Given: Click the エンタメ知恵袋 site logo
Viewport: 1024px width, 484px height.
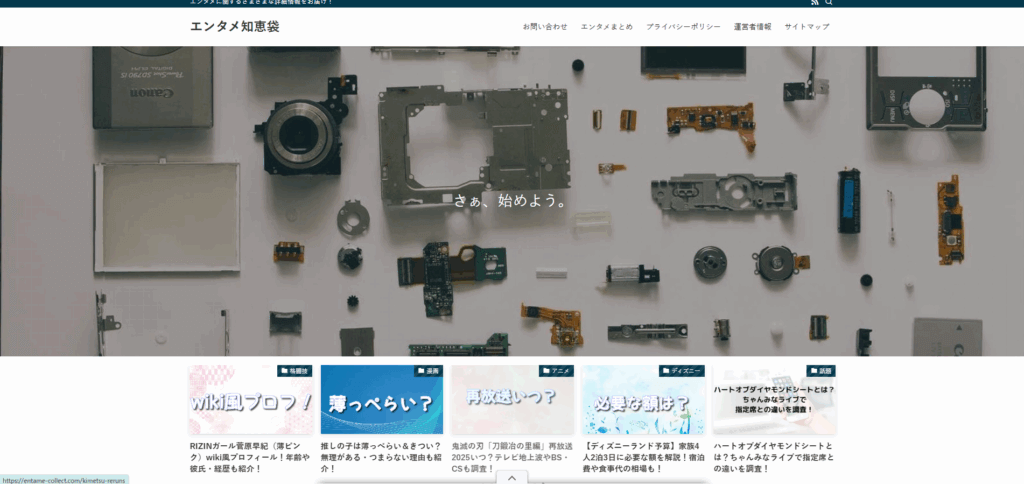Looking at the screenshot, I should [x=234, y=26].
